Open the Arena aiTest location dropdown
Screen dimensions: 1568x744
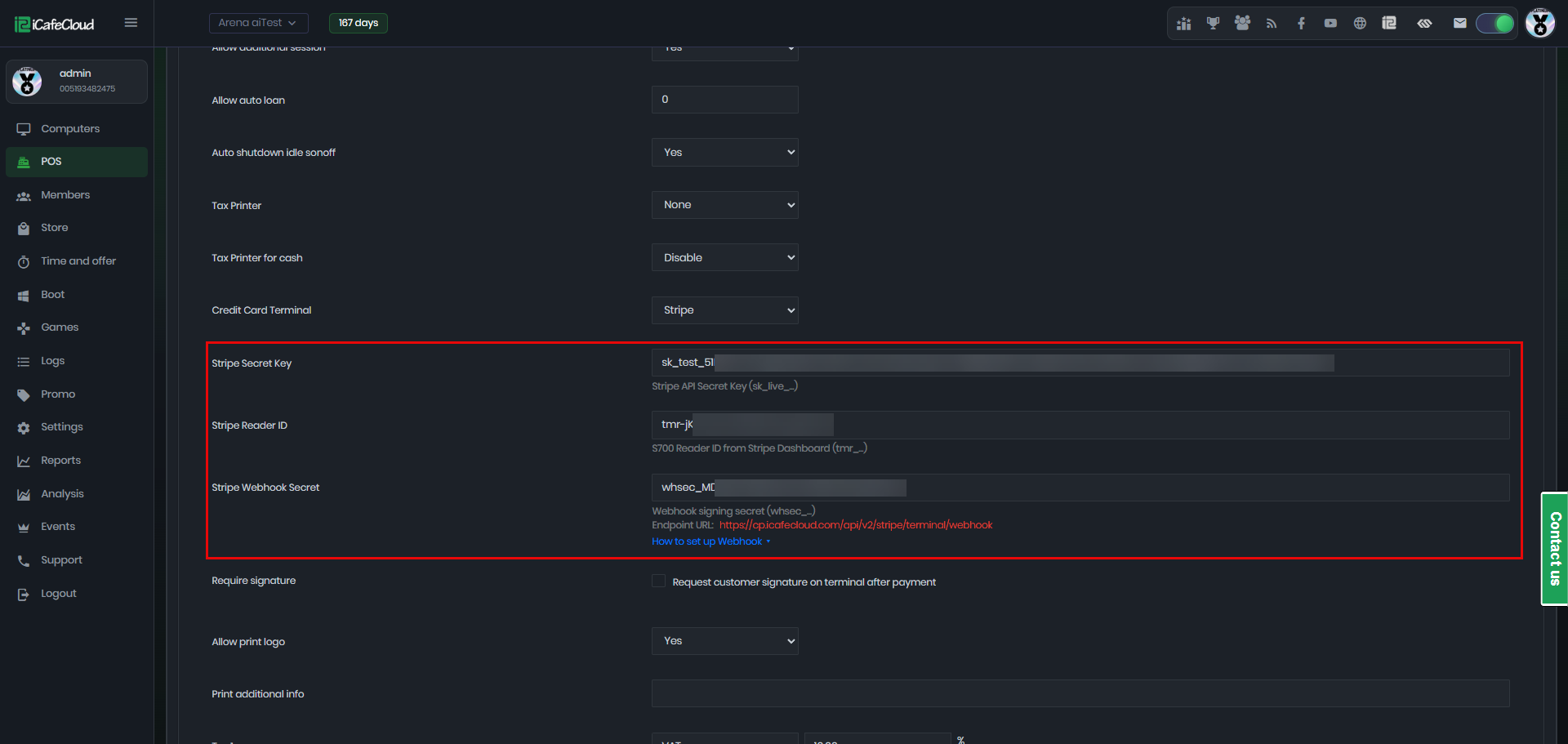pos(258,23)
